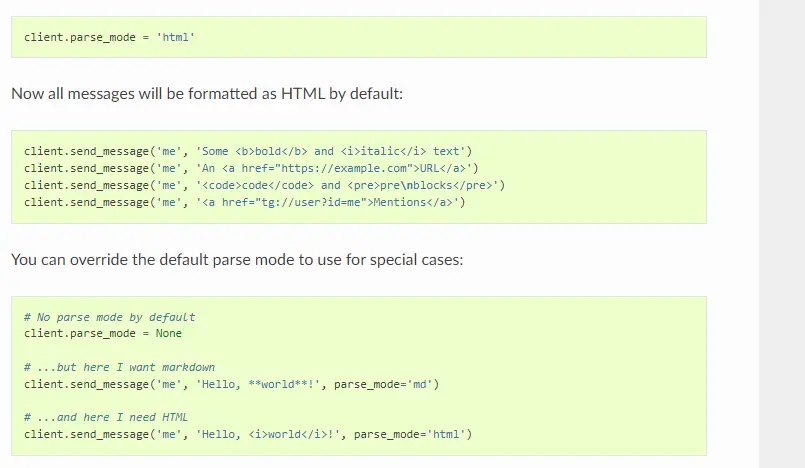Click the 'Hello, <i>world</i>!' string
The width and height of the screenshot is (805, 468).
(271, 434)
